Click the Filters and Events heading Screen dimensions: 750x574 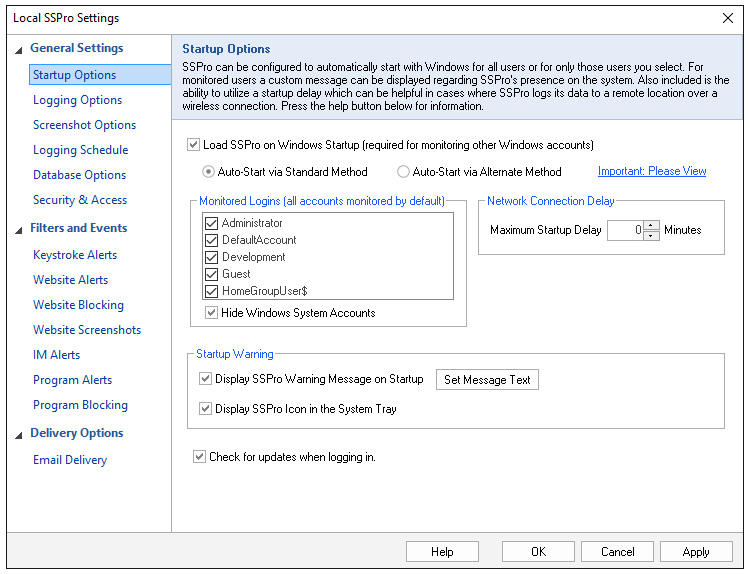point(78,228)
